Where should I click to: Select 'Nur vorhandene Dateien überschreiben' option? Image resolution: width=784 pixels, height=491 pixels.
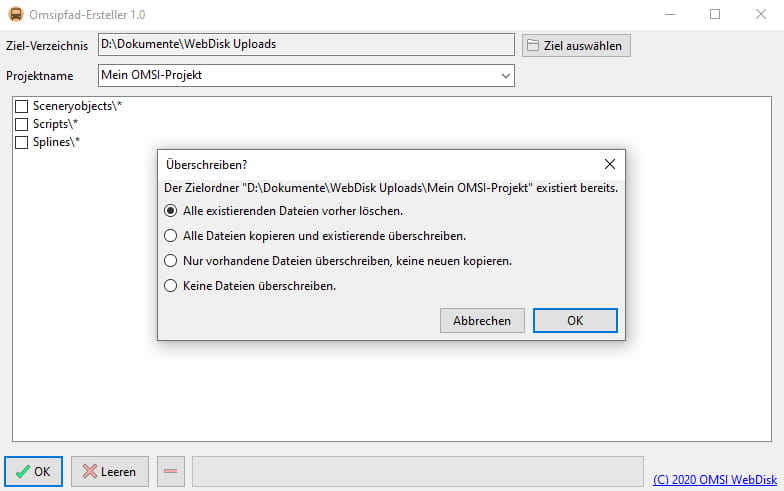pos(171,261)
